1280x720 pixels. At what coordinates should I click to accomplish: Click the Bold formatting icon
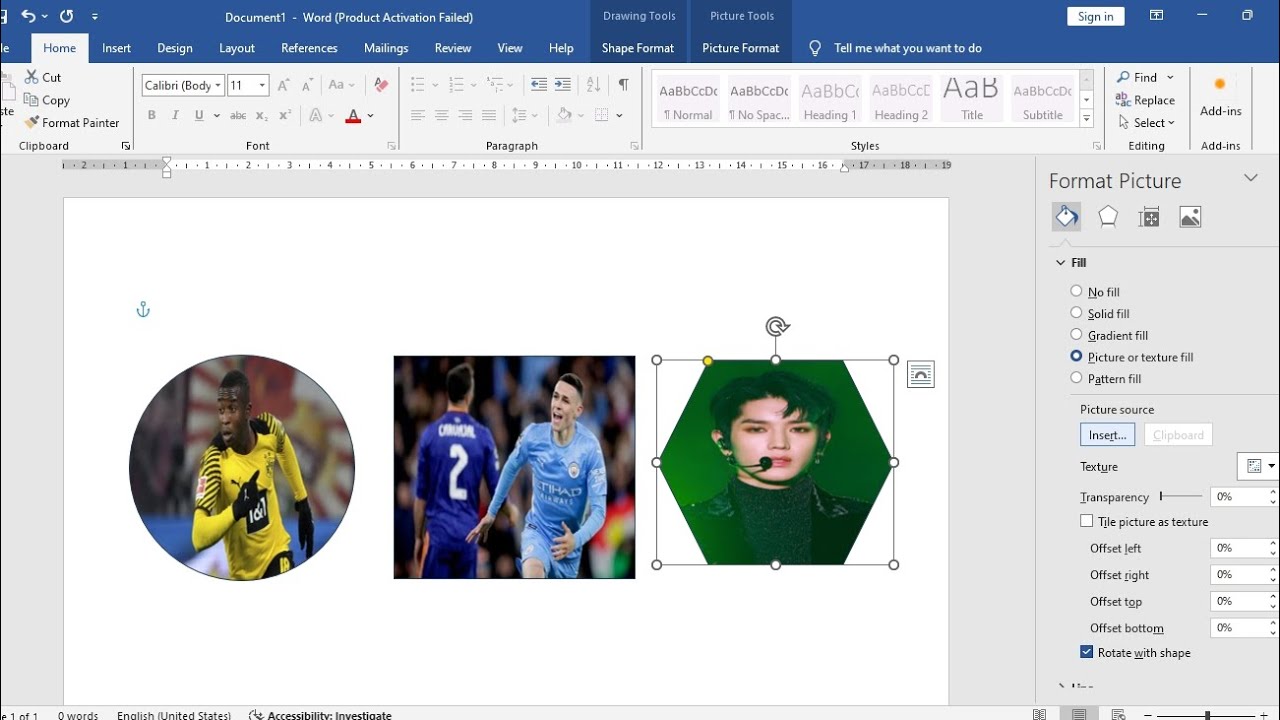152,116
